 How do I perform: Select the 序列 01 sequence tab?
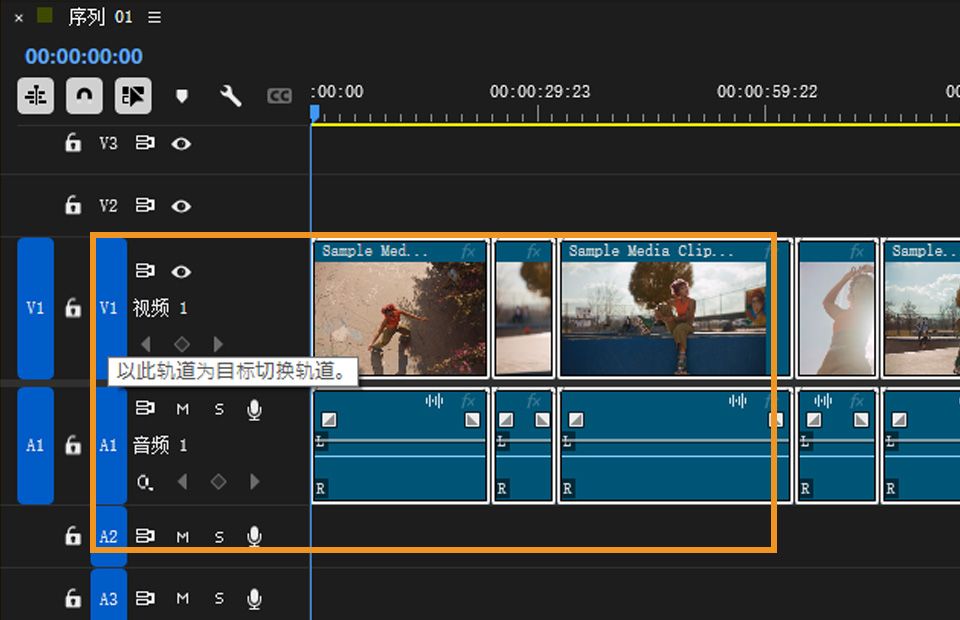pos(99,17)
